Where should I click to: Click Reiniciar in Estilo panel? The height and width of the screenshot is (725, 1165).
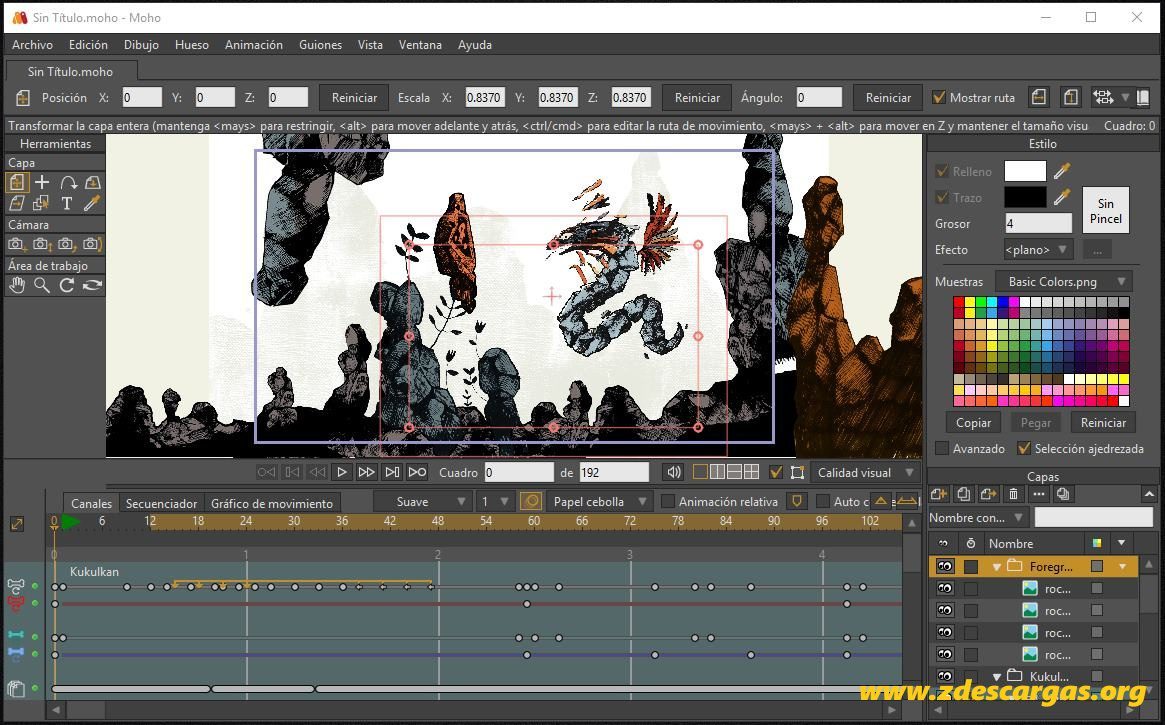tap(1103, 423)
